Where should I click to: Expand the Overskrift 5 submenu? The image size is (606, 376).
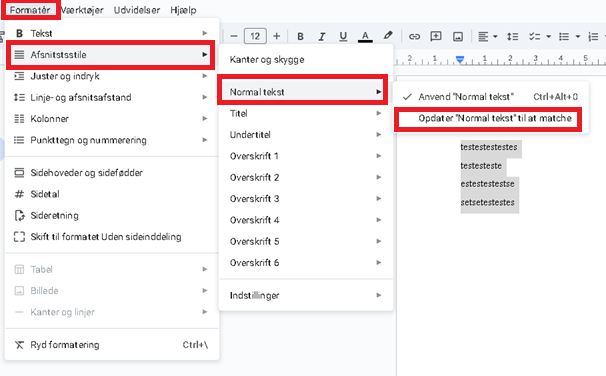point(306,241)
